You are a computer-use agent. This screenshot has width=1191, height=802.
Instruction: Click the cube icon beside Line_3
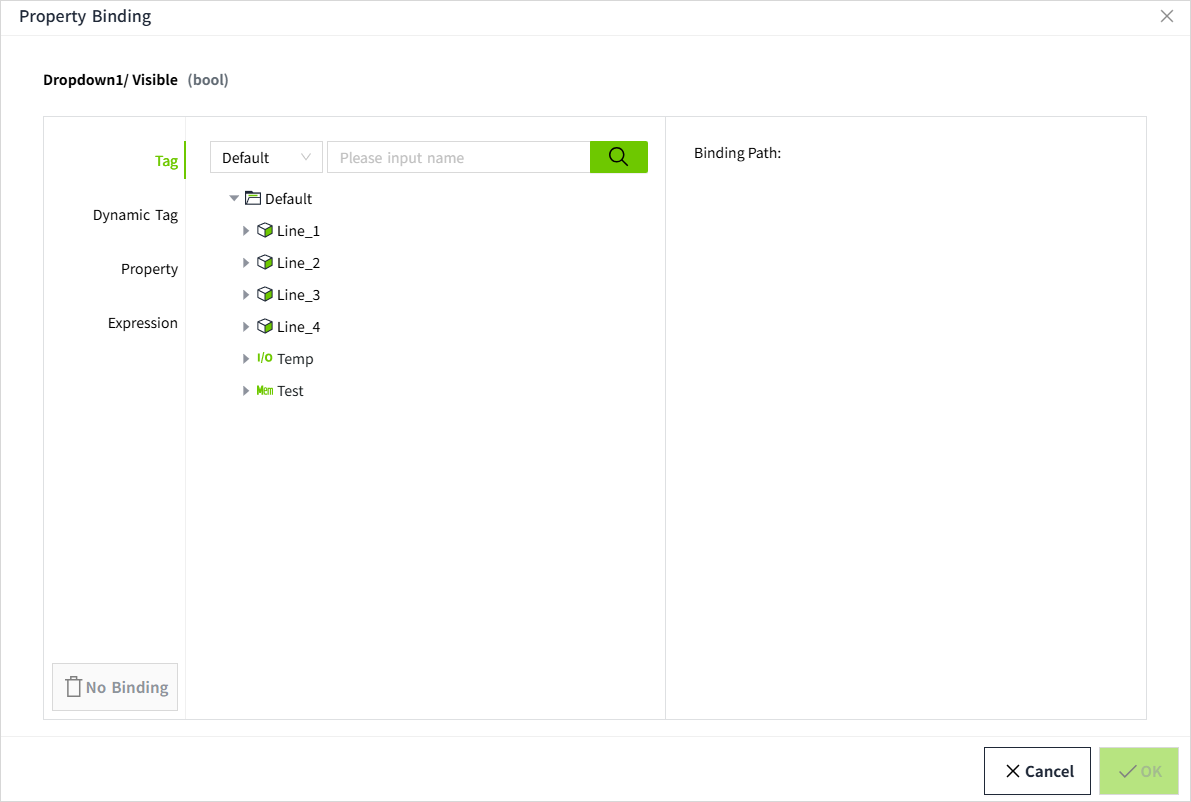click(x=265, y=295)
